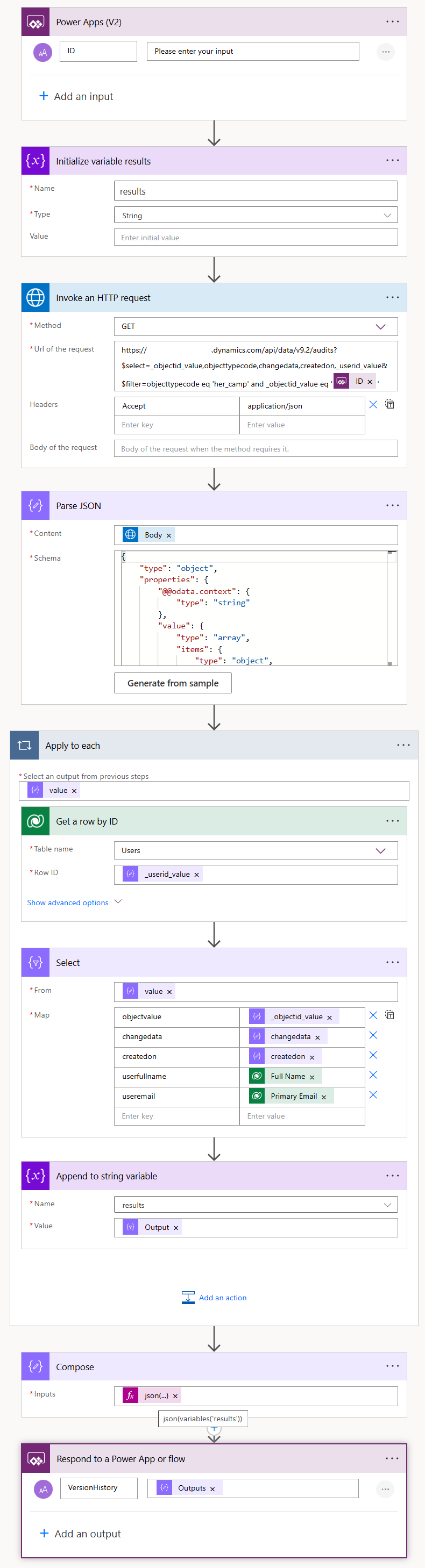Expand the variable Type dropdown
The image size is (425, 1568).
387,215
